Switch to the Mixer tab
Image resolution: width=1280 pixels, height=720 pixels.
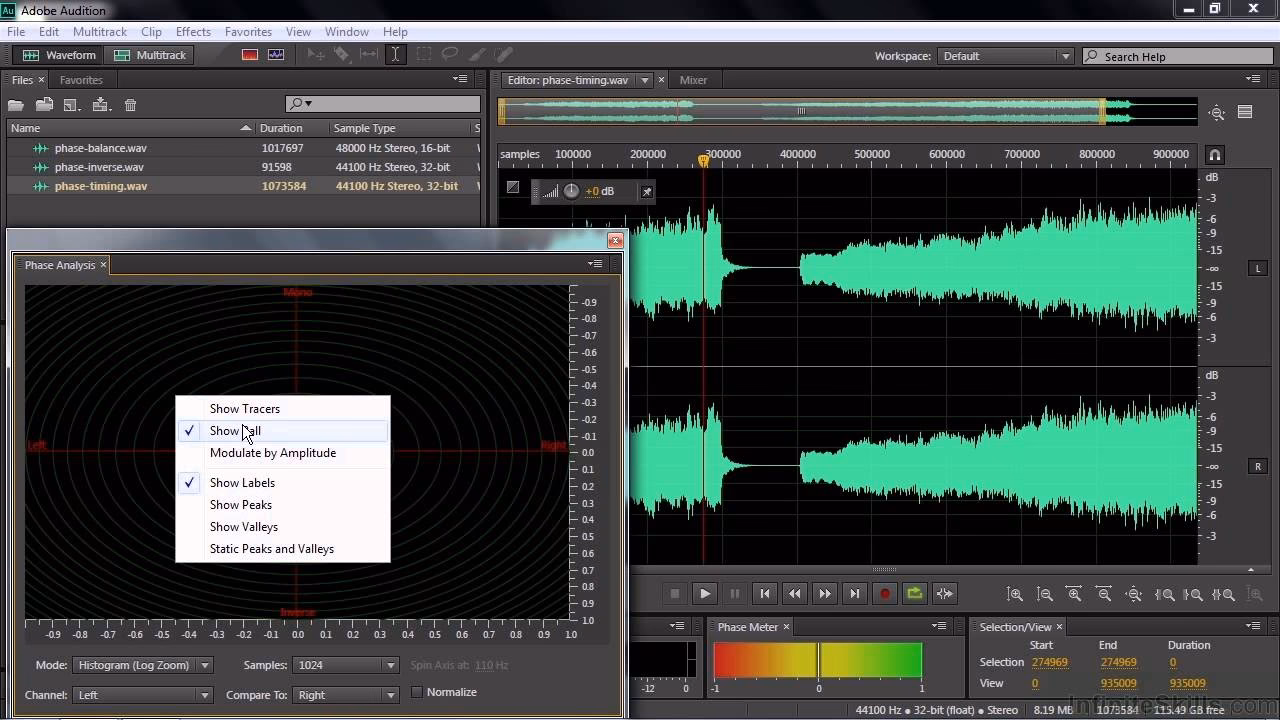(694, 79)
